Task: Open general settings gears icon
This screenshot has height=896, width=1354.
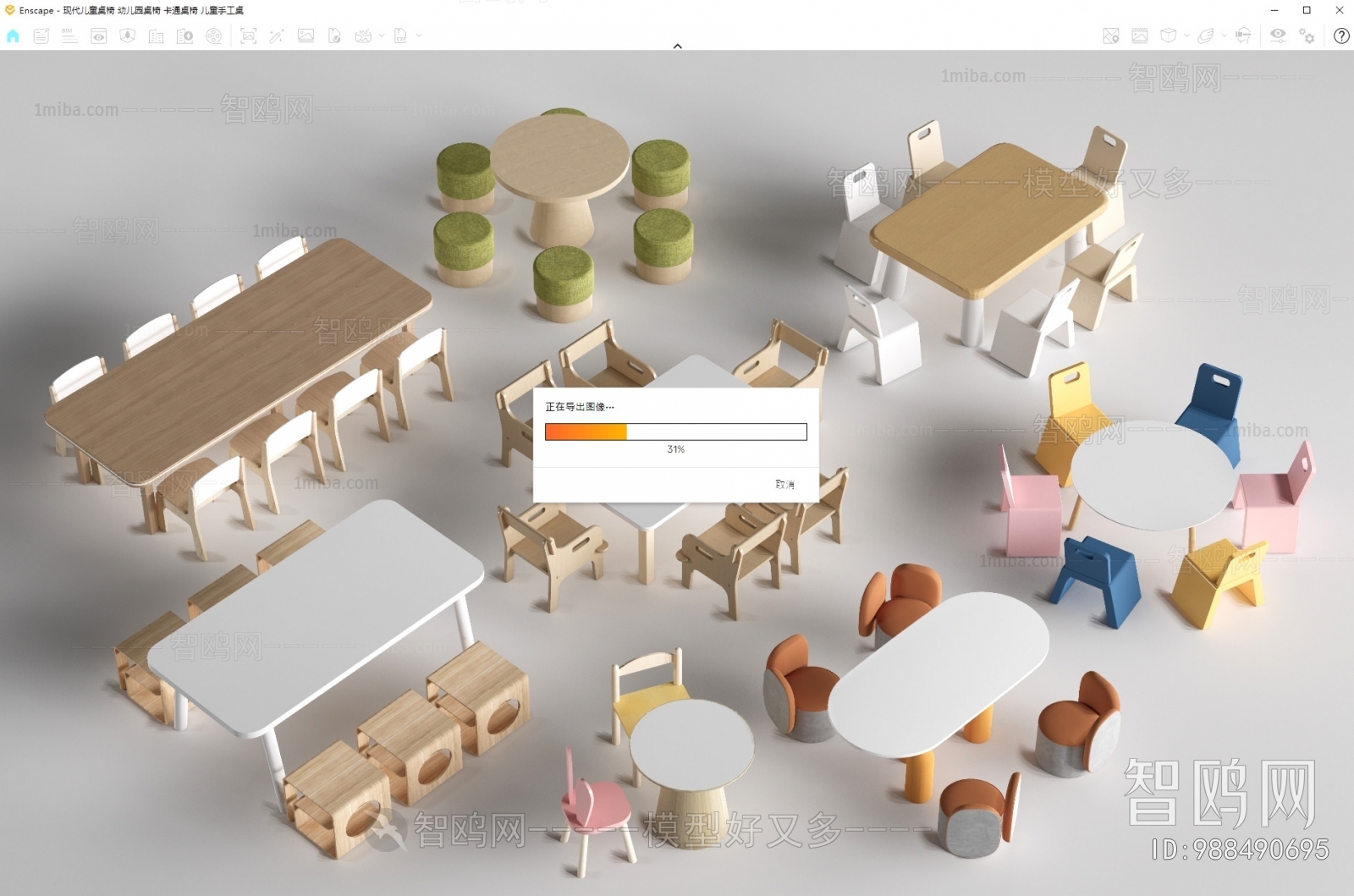Action: coord(1307,36)
